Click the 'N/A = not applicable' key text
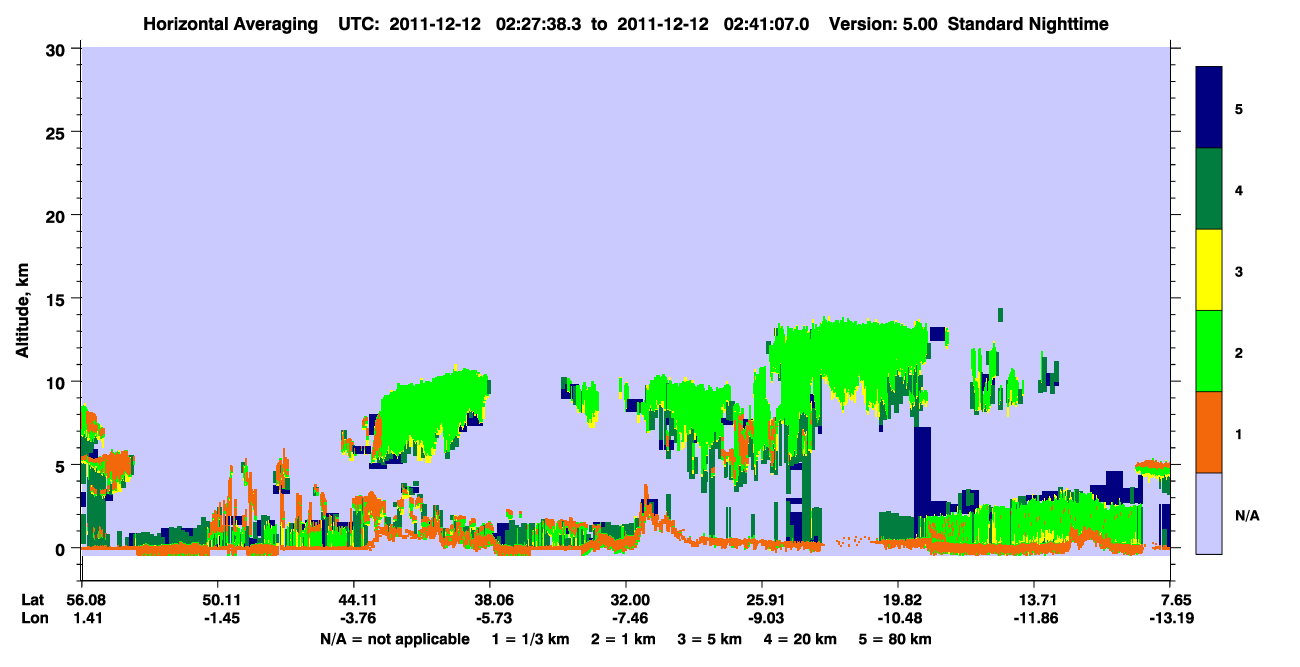 [394, 639]
